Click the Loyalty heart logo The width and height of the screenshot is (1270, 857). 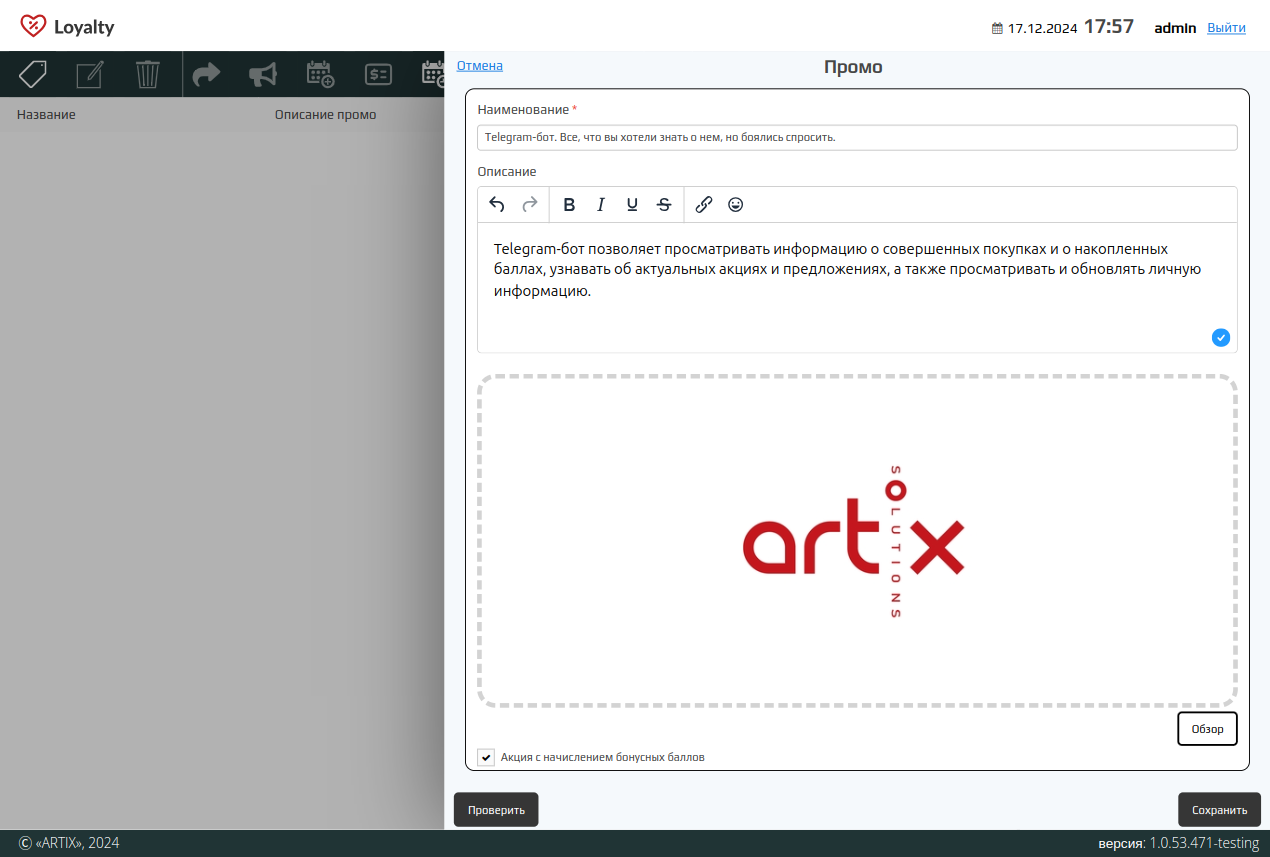click(x=33, y=26)
